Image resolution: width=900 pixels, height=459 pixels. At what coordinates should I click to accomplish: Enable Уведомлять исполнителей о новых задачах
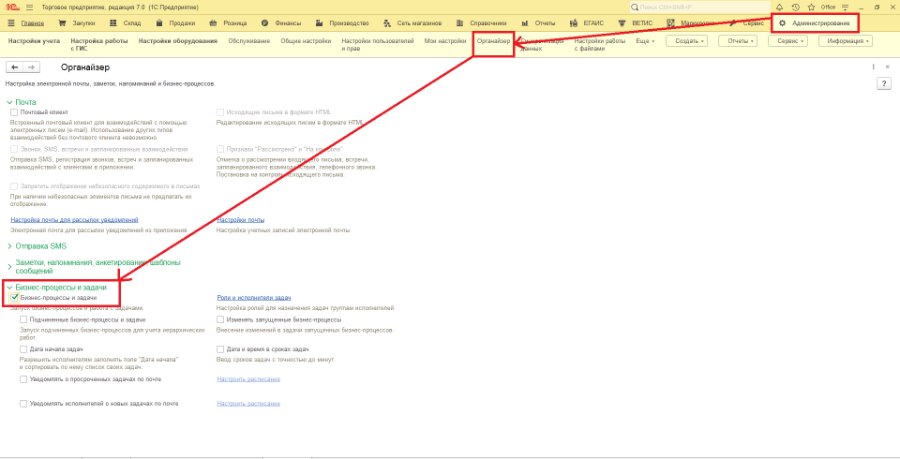(x=24, y=404)
